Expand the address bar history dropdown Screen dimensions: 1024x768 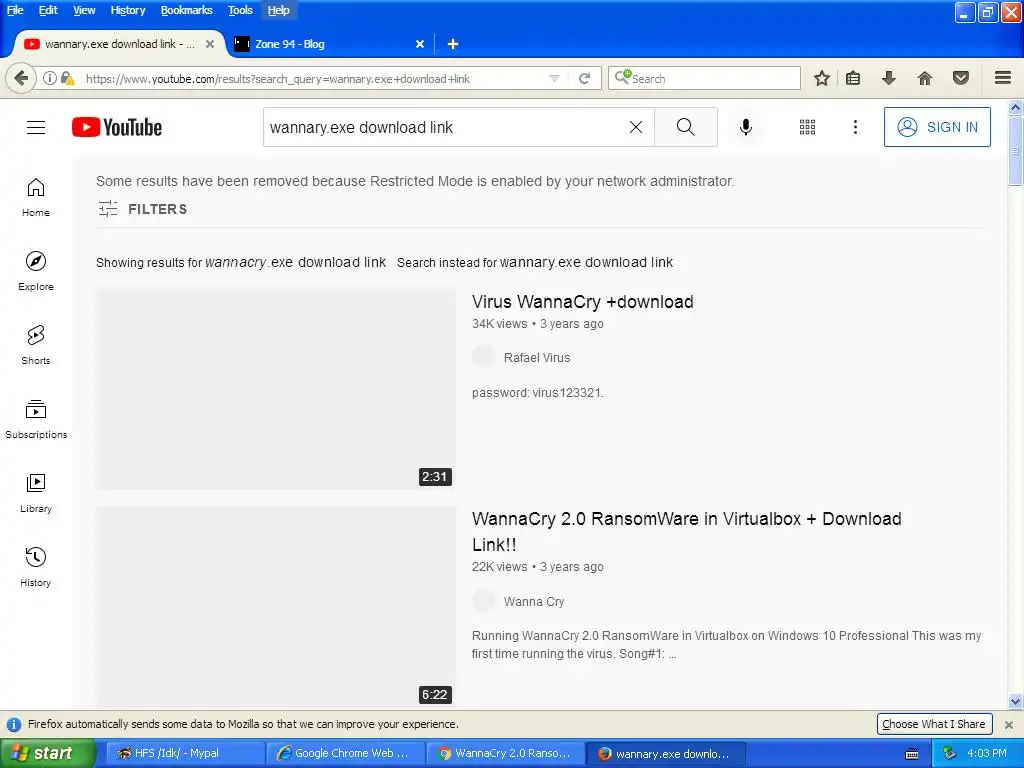[554, 78]
